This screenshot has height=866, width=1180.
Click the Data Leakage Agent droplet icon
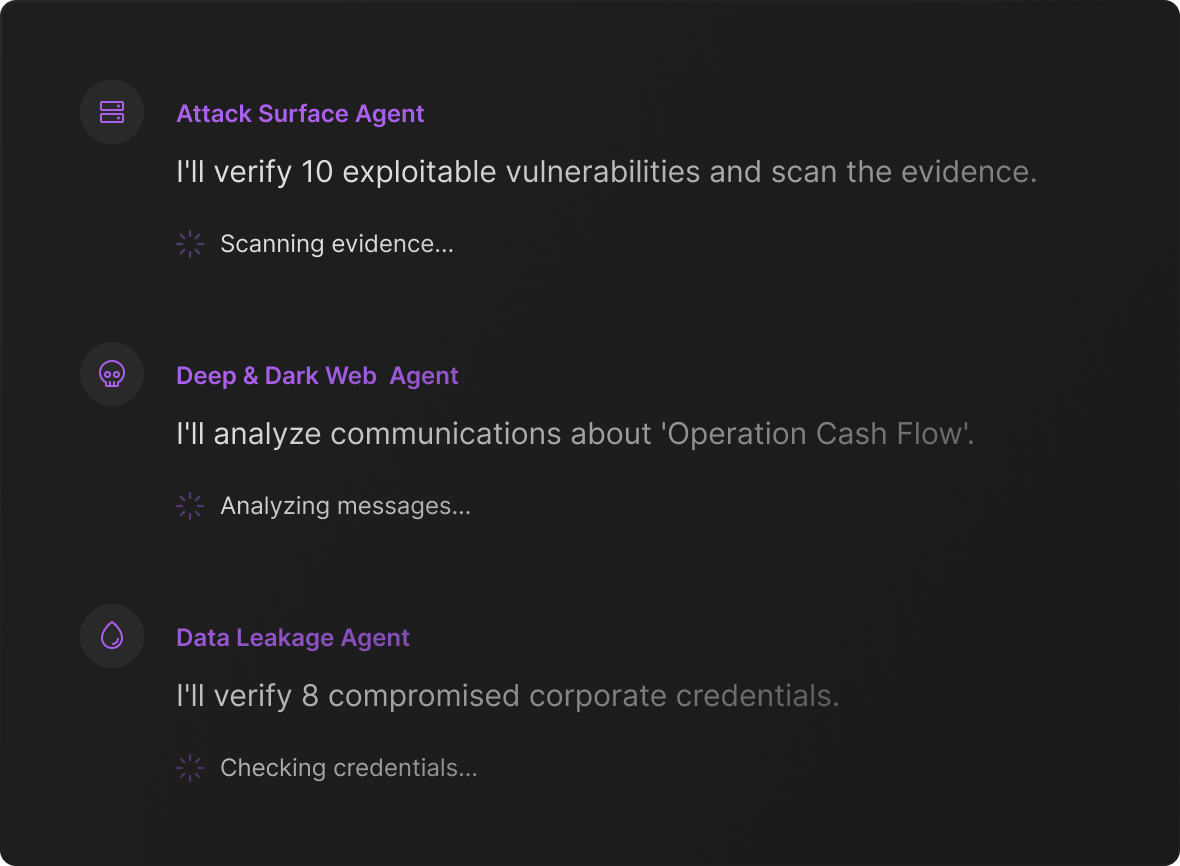pyautogui.click(x=112, y=636)
